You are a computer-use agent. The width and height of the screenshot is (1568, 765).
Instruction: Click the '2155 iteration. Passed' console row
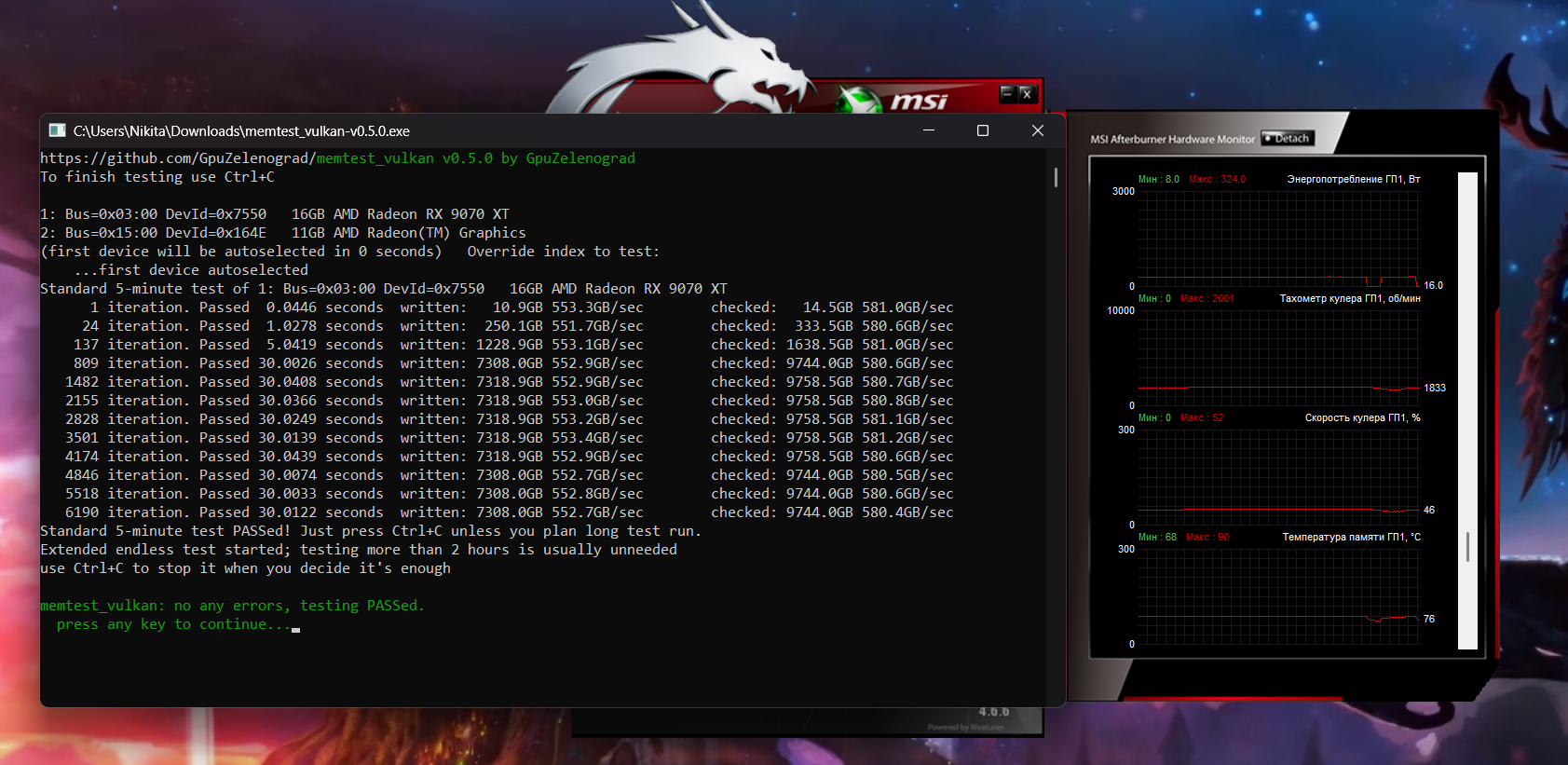pos(510,401)
